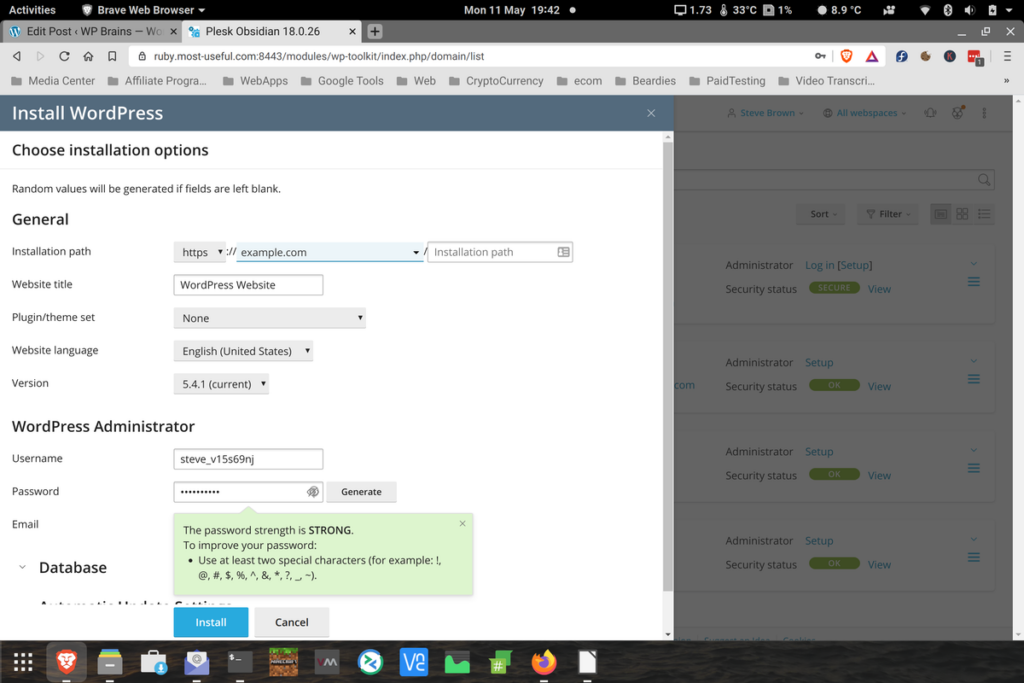Go to the browser home page
The image size is (1024, 683).
coord(88,56)
